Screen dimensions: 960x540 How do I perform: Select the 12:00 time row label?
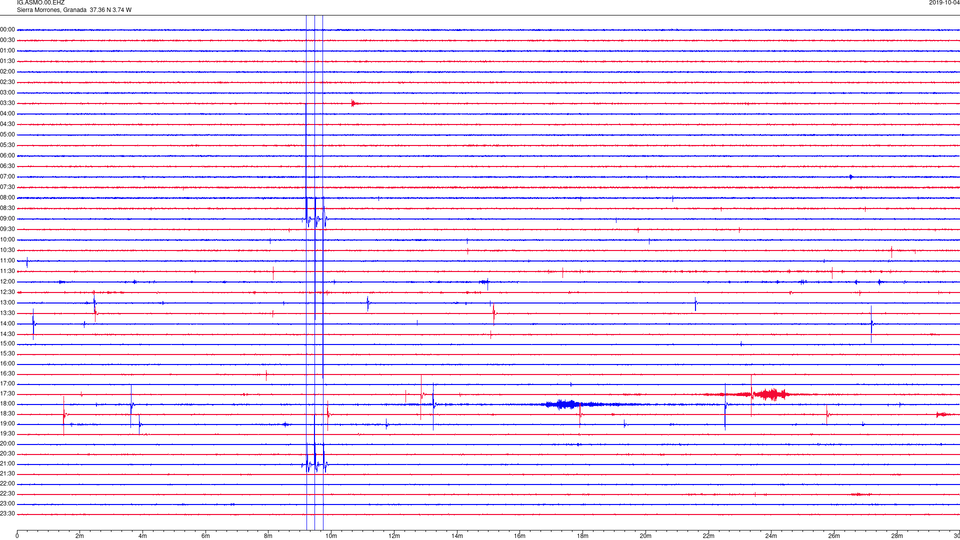coord(7,282)
